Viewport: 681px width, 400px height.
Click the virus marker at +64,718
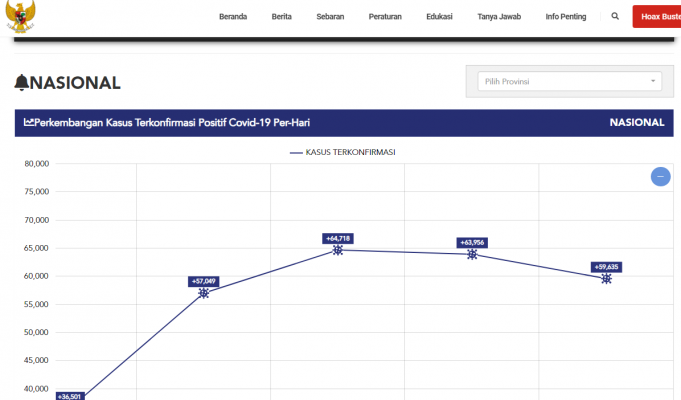pyautogui.click(x=338, y=250)
